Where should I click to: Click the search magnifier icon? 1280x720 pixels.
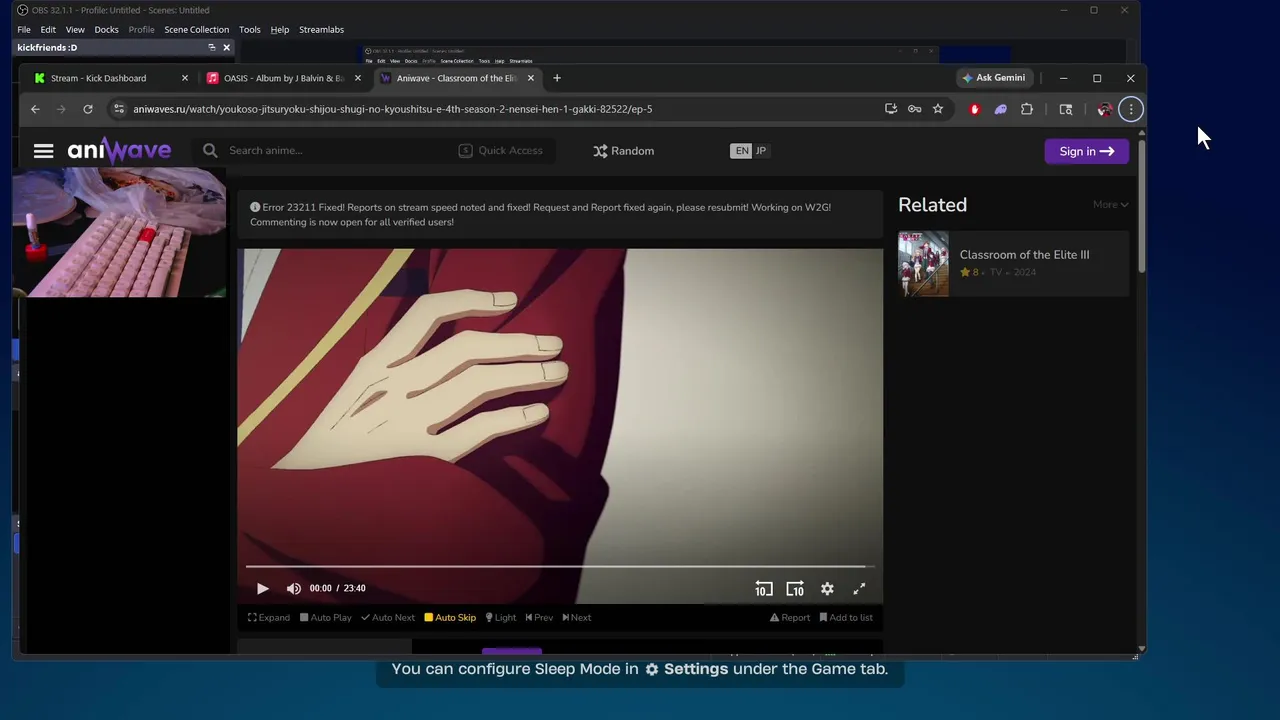pos(210,151)
